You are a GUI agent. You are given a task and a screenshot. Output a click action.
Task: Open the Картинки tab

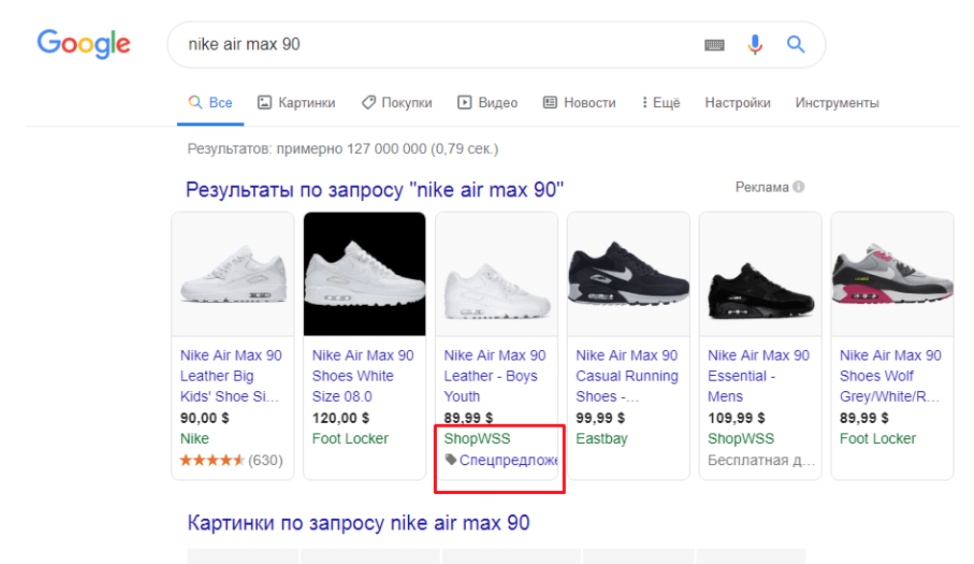tap(296, 103)
